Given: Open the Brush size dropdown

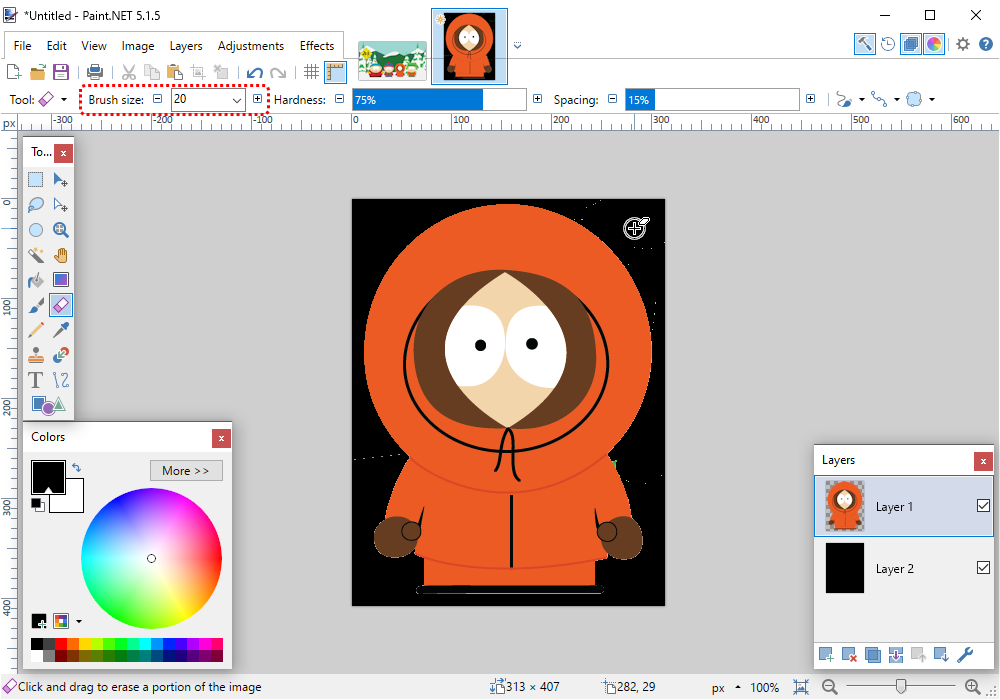Looking at the screenshot, I should (x=237, y=100).
